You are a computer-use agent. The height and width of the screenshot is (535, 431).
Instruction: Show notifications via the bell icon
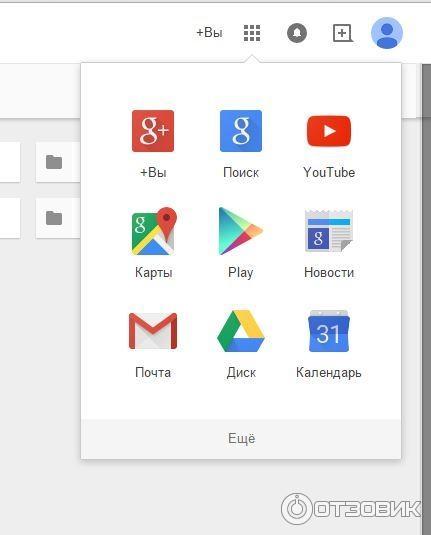pos(297,33)
